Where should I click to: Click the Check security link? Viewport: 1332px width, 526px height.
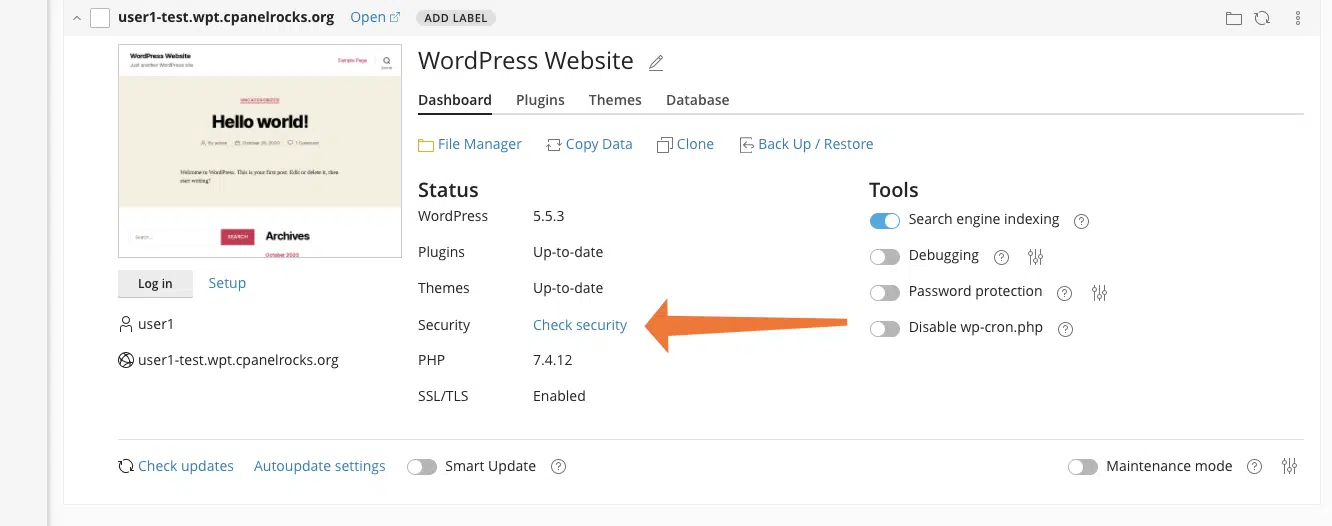[x=580, y=325]
